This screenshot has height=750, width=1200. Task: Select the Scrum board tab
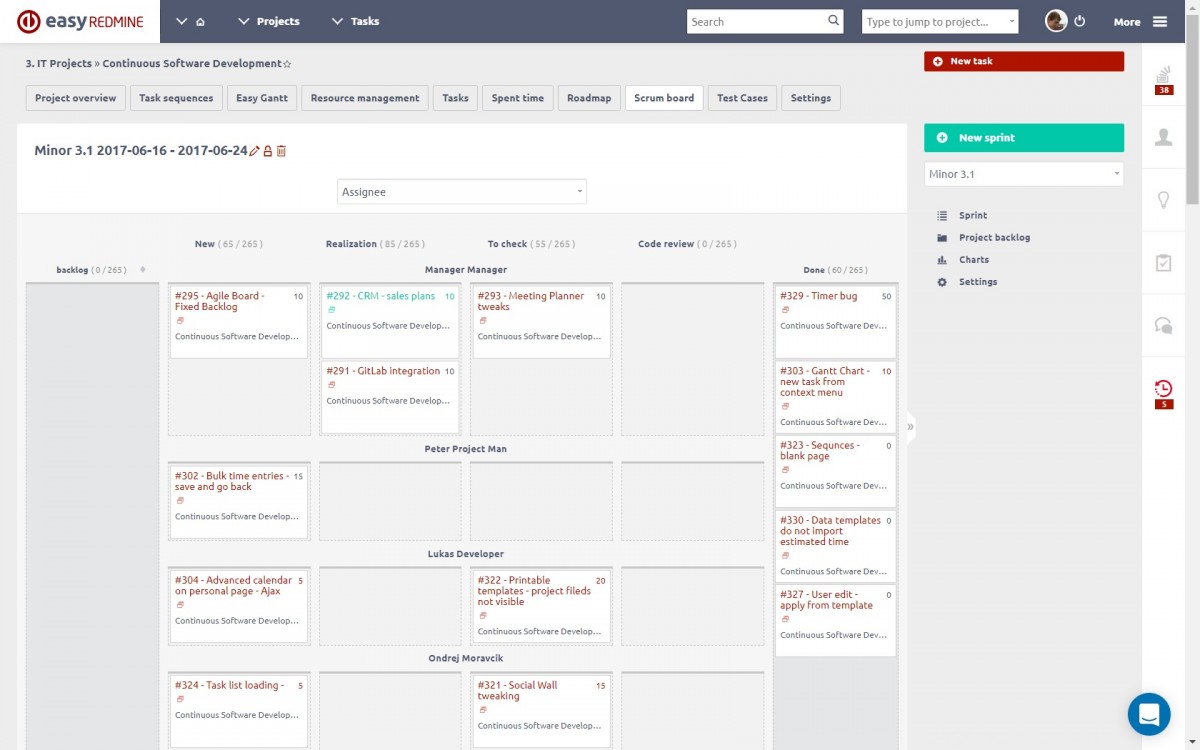(664, 98)
